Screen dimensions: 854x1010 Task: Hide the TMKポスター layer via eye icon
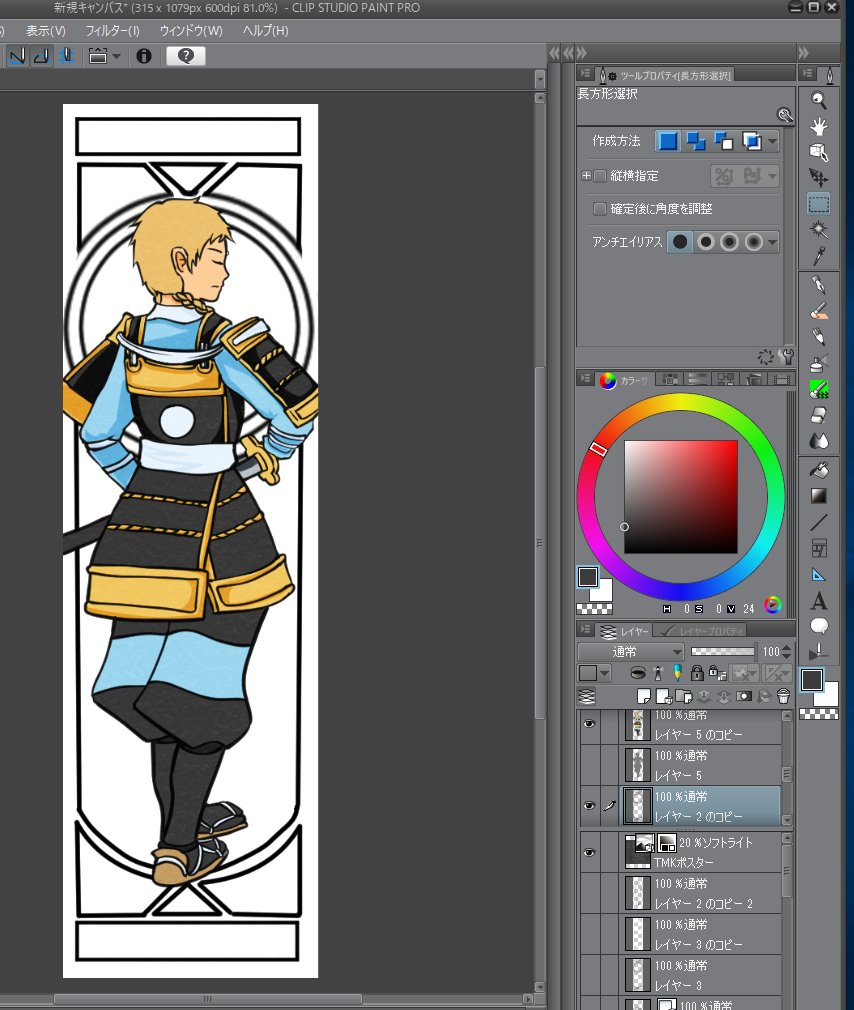589,852
